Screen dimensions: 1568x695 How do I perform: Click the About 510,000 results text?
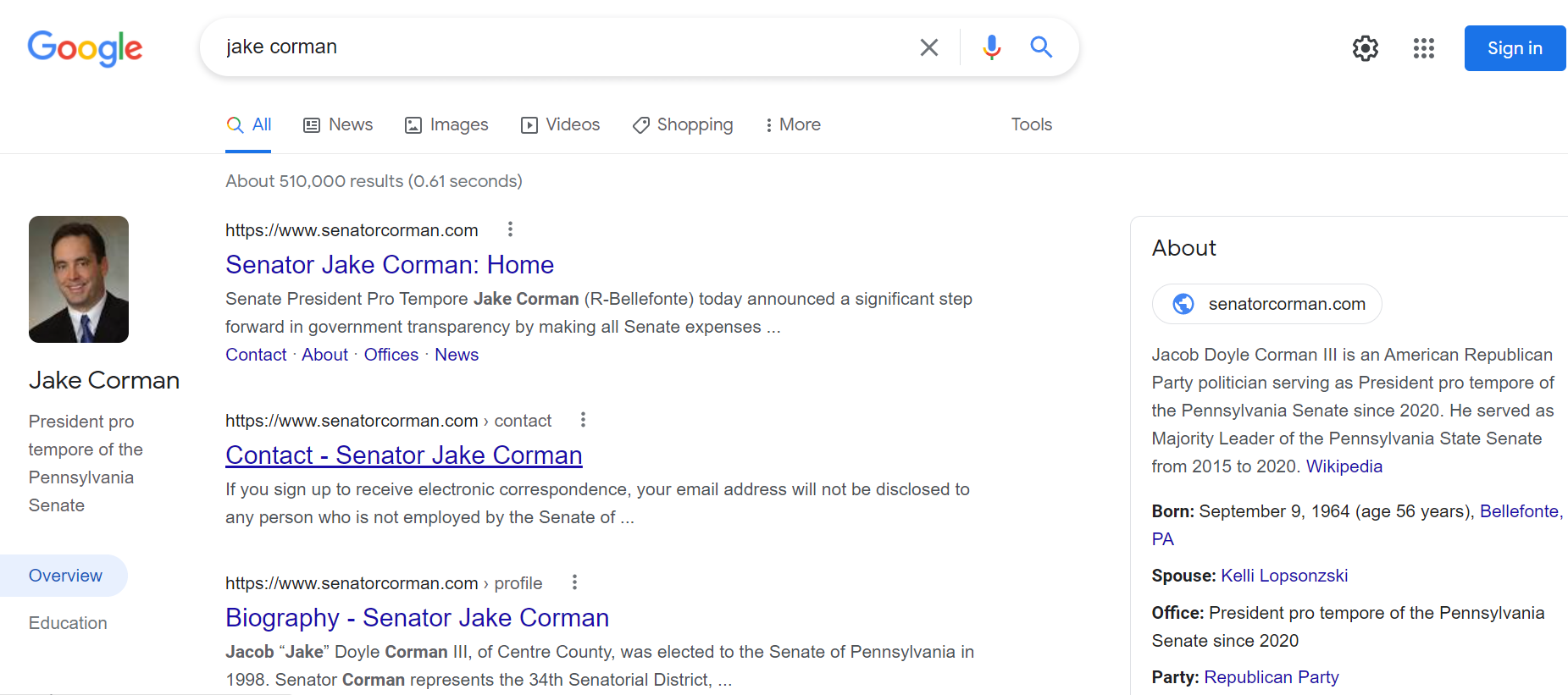coord(374,181)
